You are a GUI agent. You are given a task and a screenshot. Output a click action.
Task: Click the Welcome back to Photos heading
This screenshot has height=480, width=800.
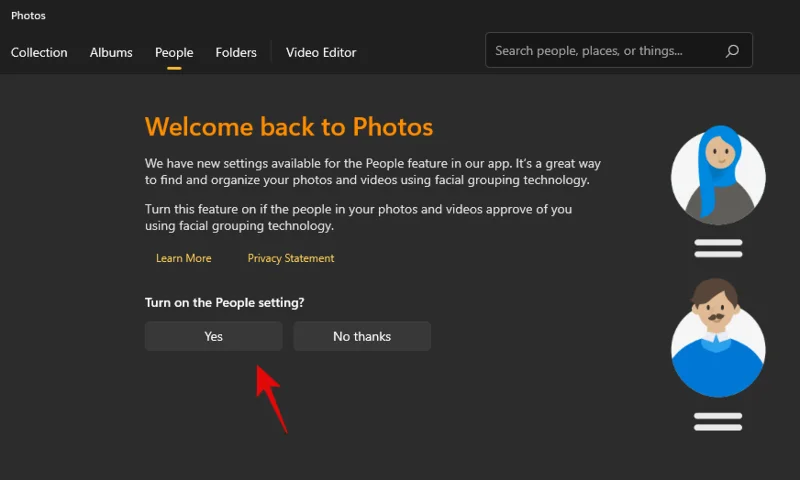pos(289,127)
